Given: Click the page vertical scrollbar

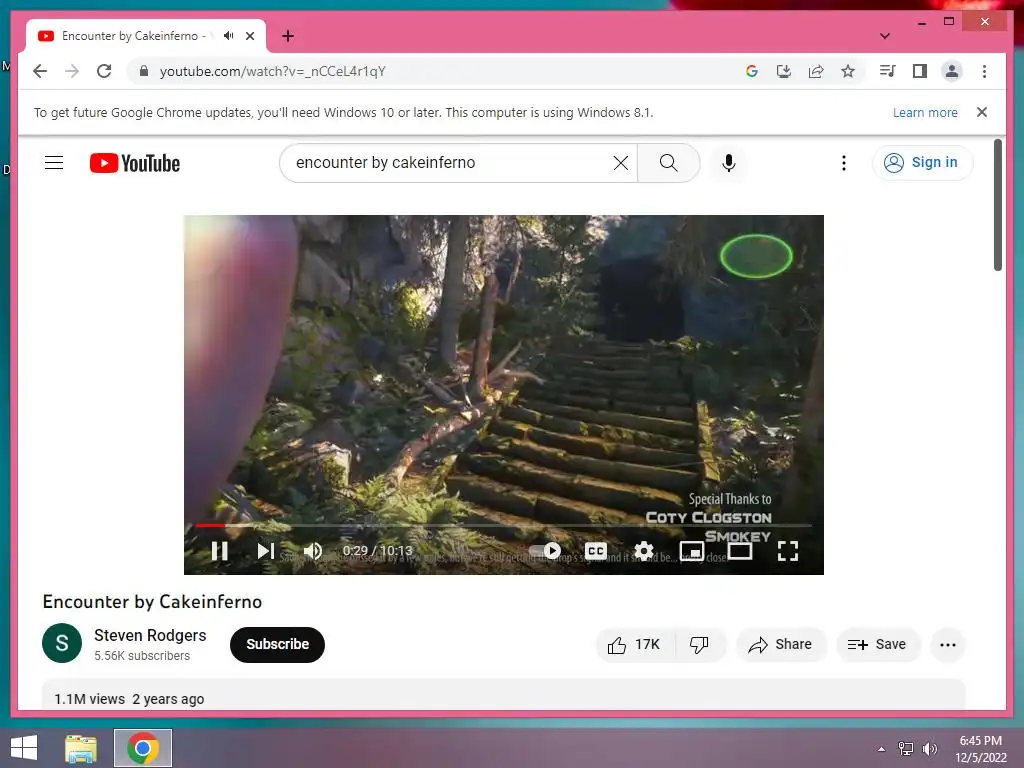Looking at the screenshot, I should click(998, 204).
